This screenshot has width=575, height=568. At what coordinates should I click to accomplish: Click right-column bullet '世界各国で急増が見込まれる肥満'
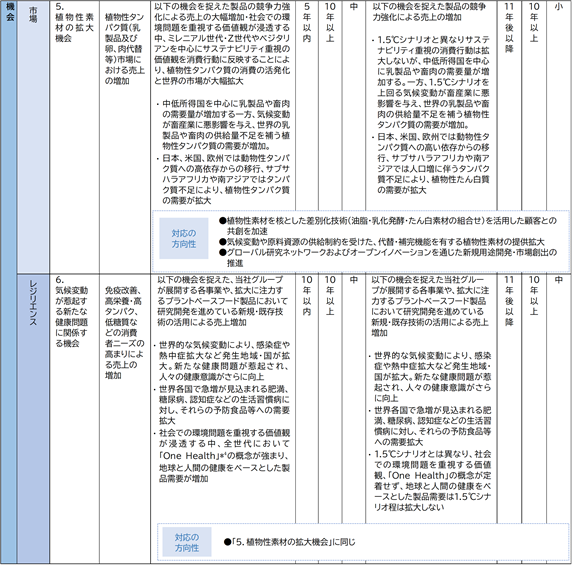[x=430, y=426]
